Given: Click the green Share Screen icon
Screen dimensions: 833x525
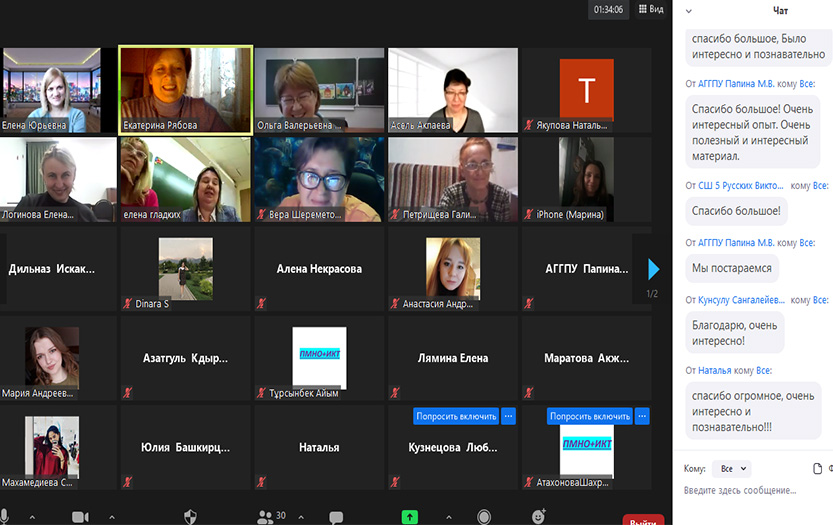Looking at the screenshot, I should [x=410, y=517].
